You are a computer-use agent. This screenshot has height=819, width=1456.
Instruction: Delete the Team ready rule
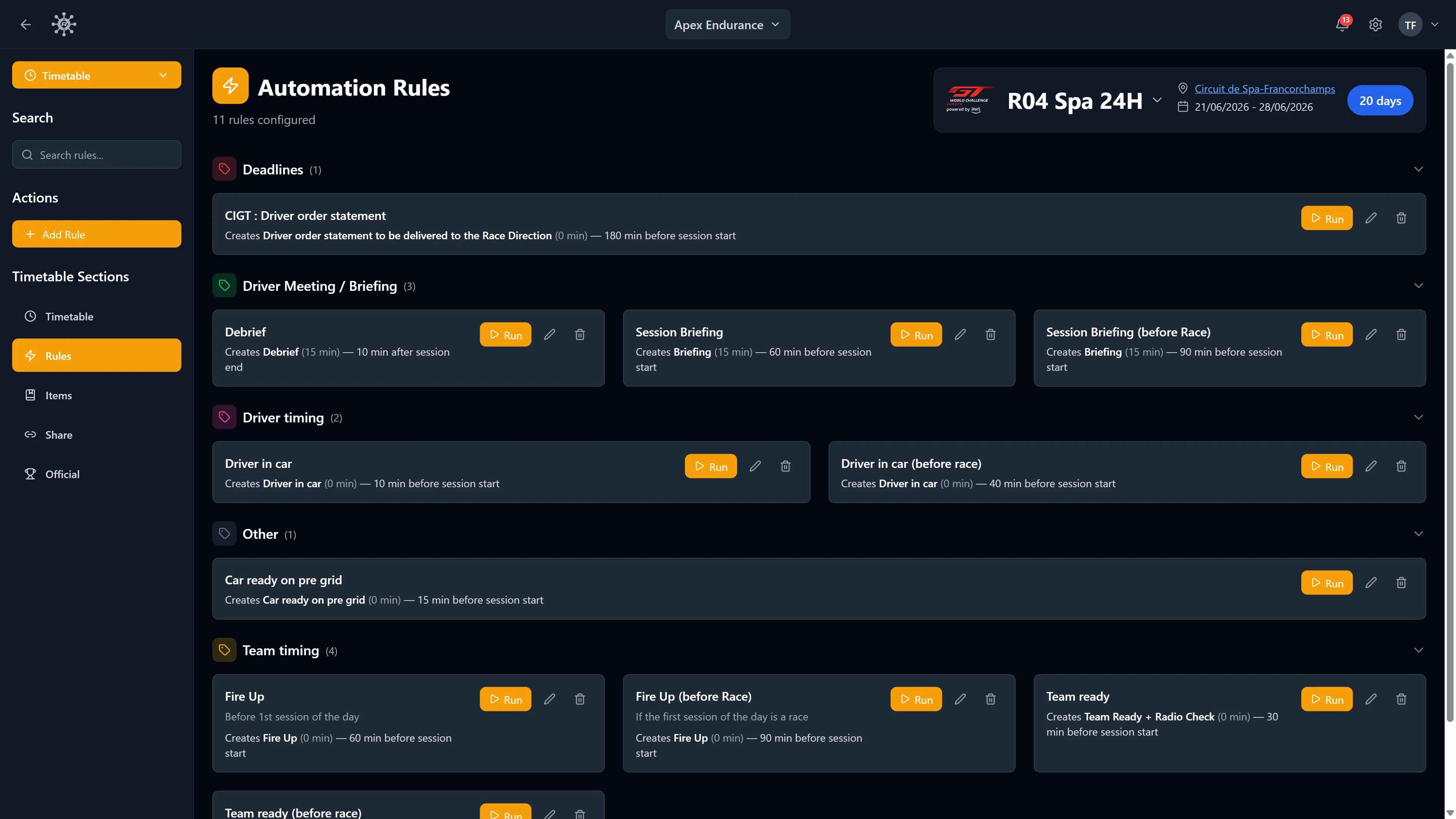1401,699
